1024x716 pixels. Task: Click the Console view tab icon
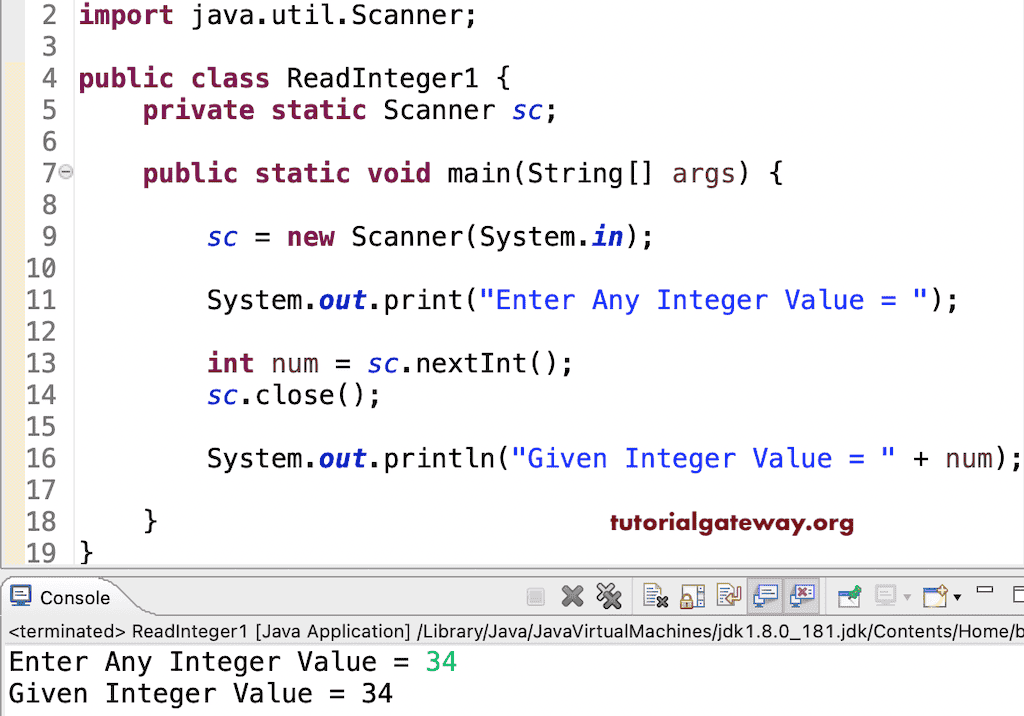(21, 597)
